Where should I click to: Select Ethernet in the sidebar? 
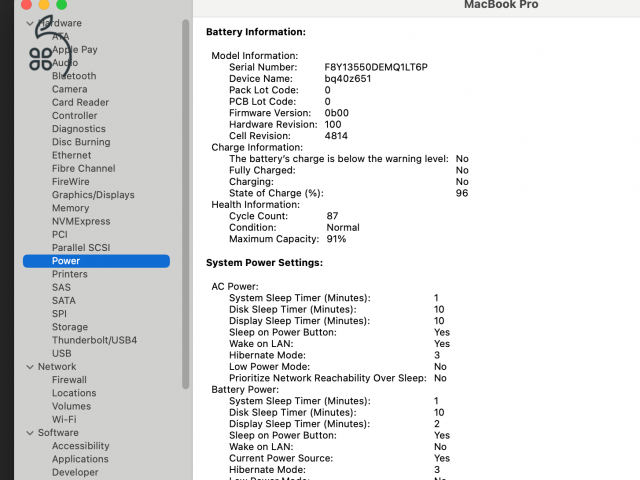pyautogui.click(x=71, y=156)
